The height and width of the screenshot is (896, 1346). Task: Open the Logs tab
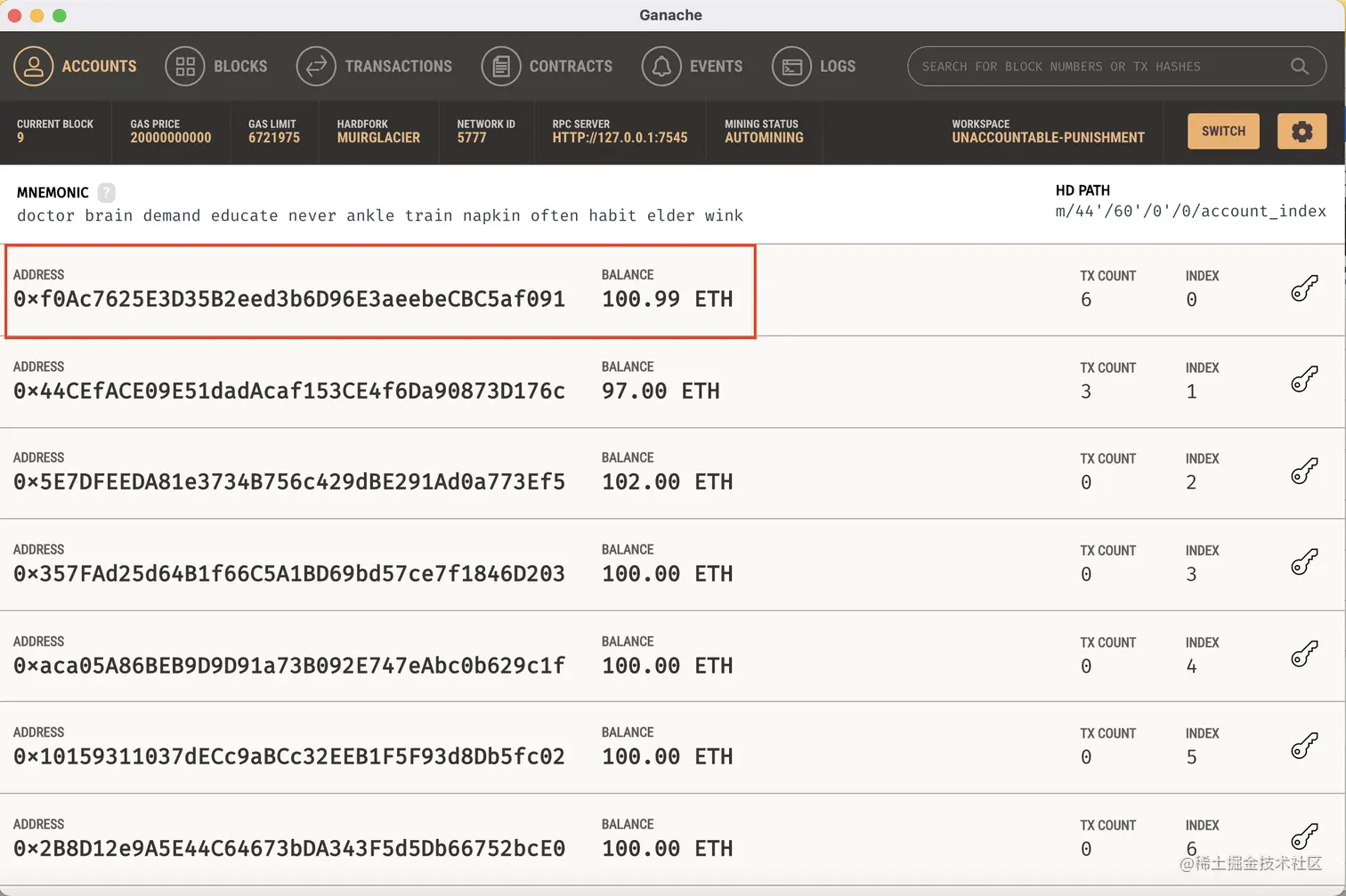(x=814, y=67)
